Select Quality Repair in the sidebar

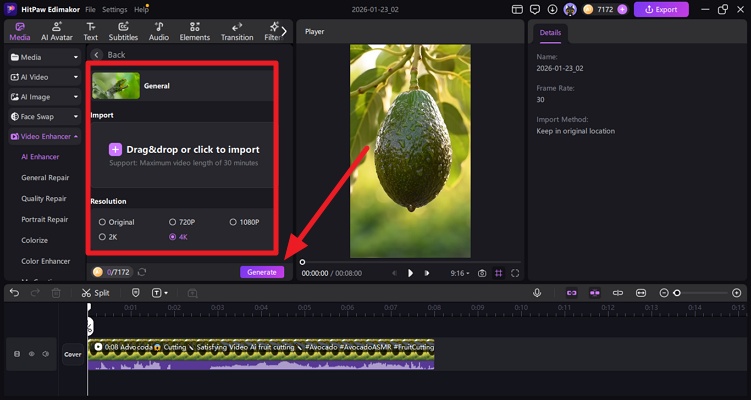point(44,198)
